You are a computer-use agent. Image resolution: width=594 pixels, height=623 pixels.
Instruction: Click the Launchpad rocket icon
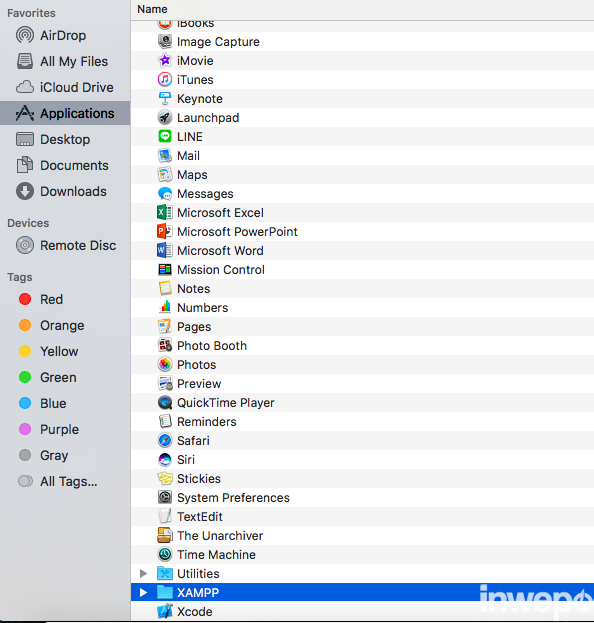coord(165,118)
